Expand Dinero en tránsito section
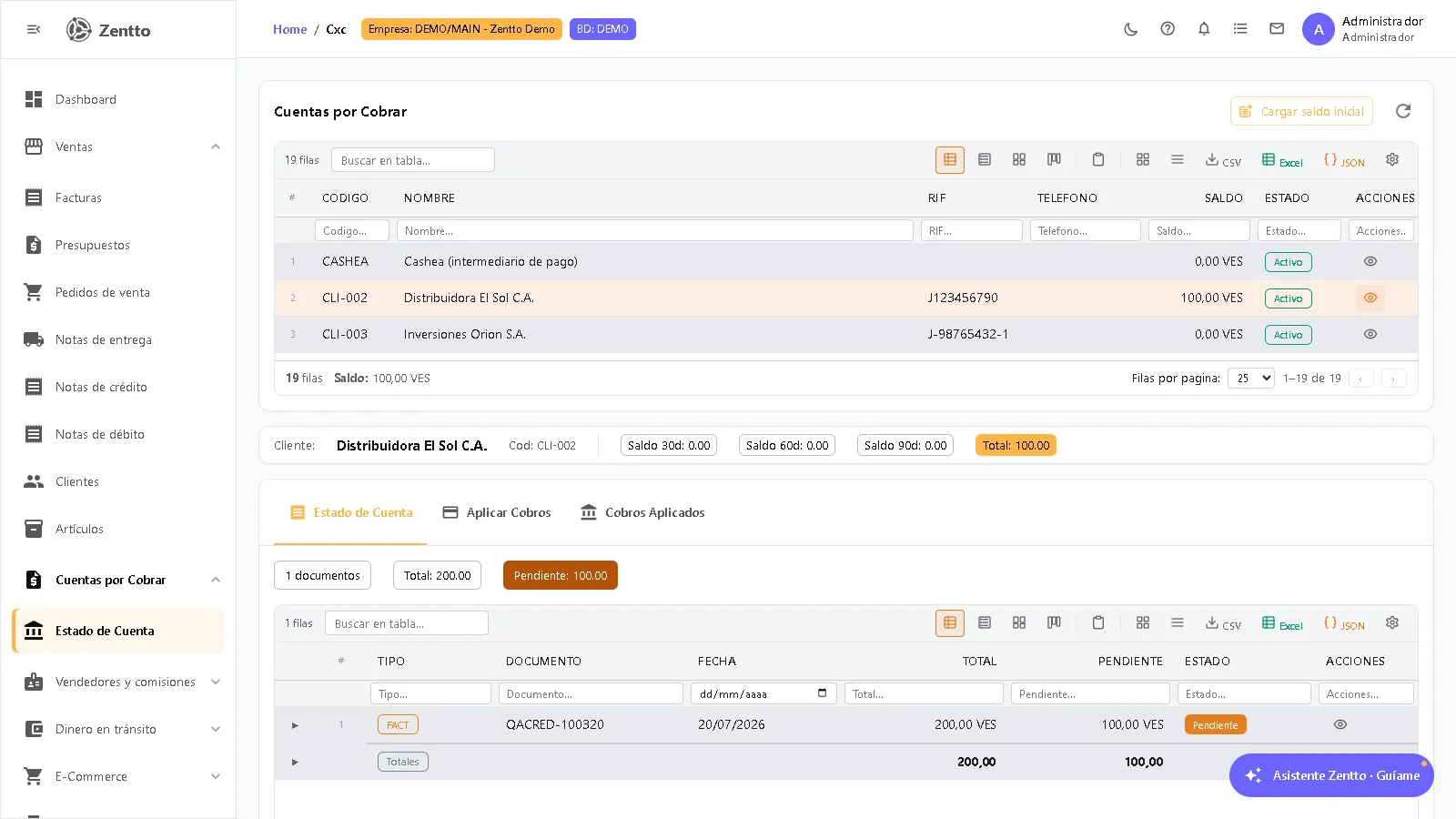 coord(216,729)
